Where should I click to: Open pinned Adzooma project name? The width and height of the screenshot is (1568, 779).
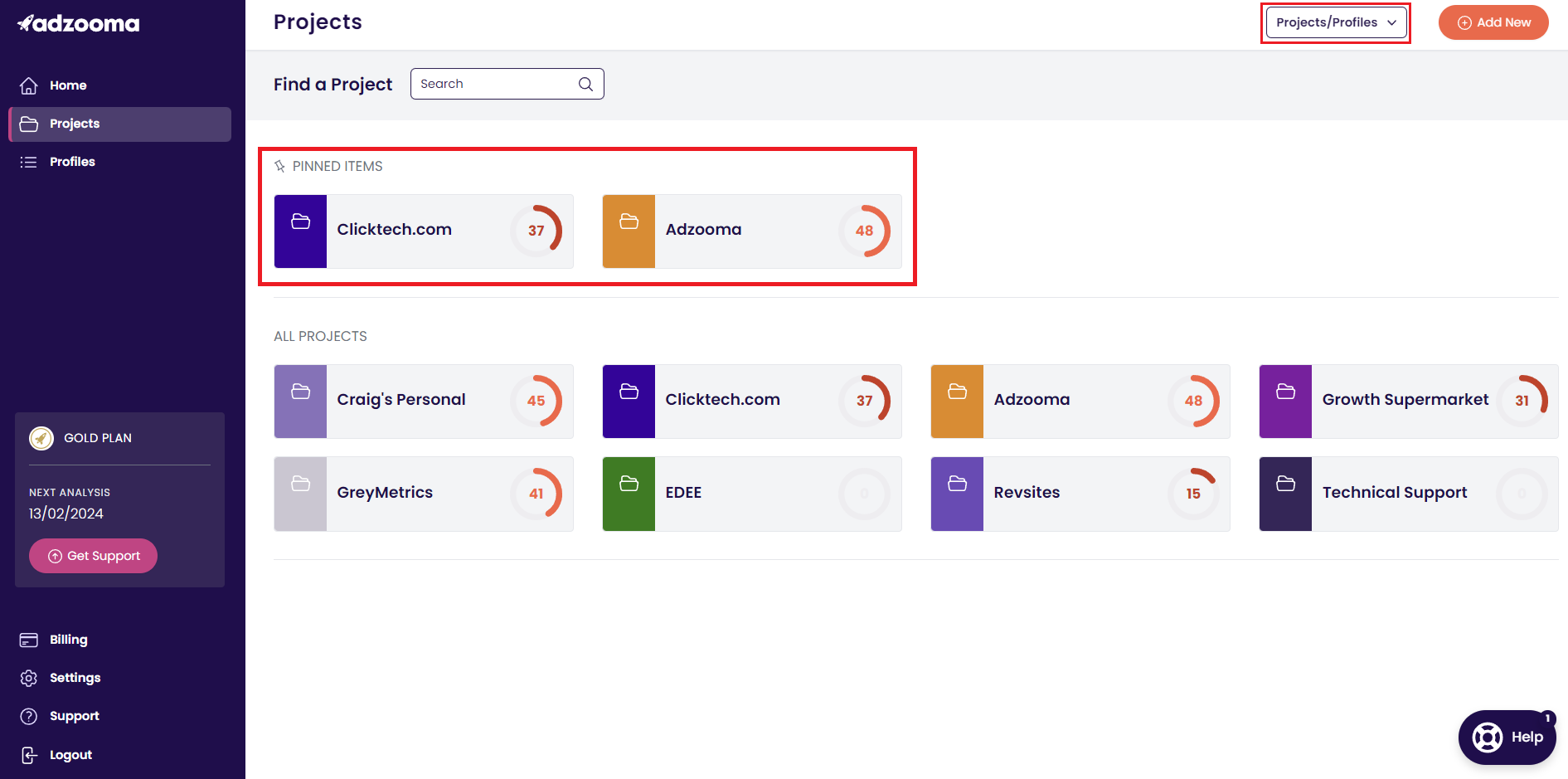coord(704,230)
